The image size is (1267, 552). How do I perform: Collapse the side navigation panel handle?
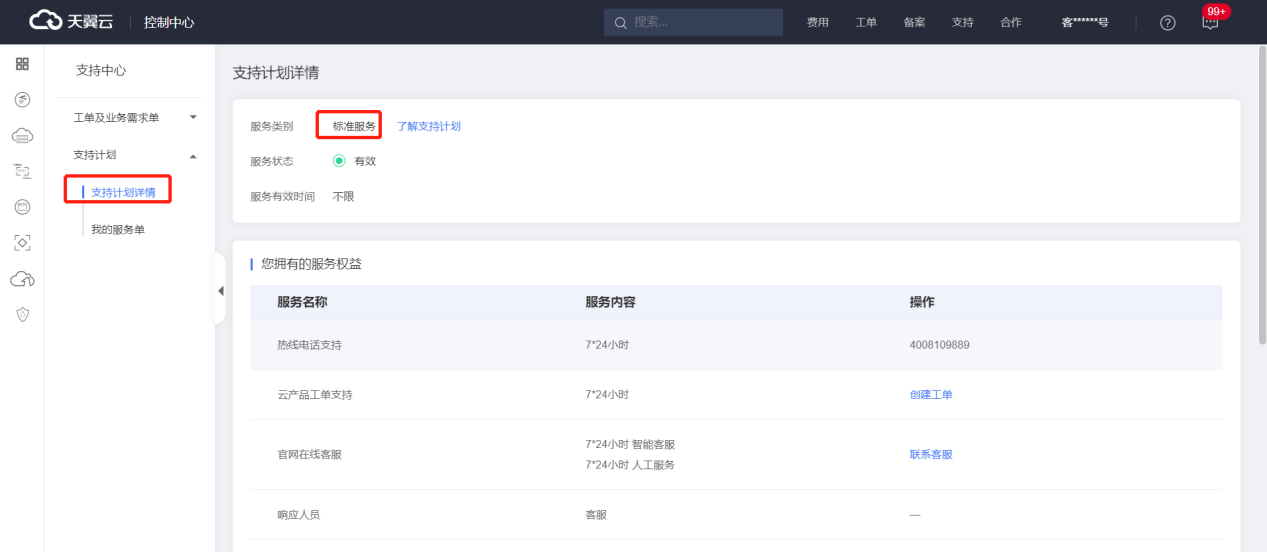tap(220, 290)
